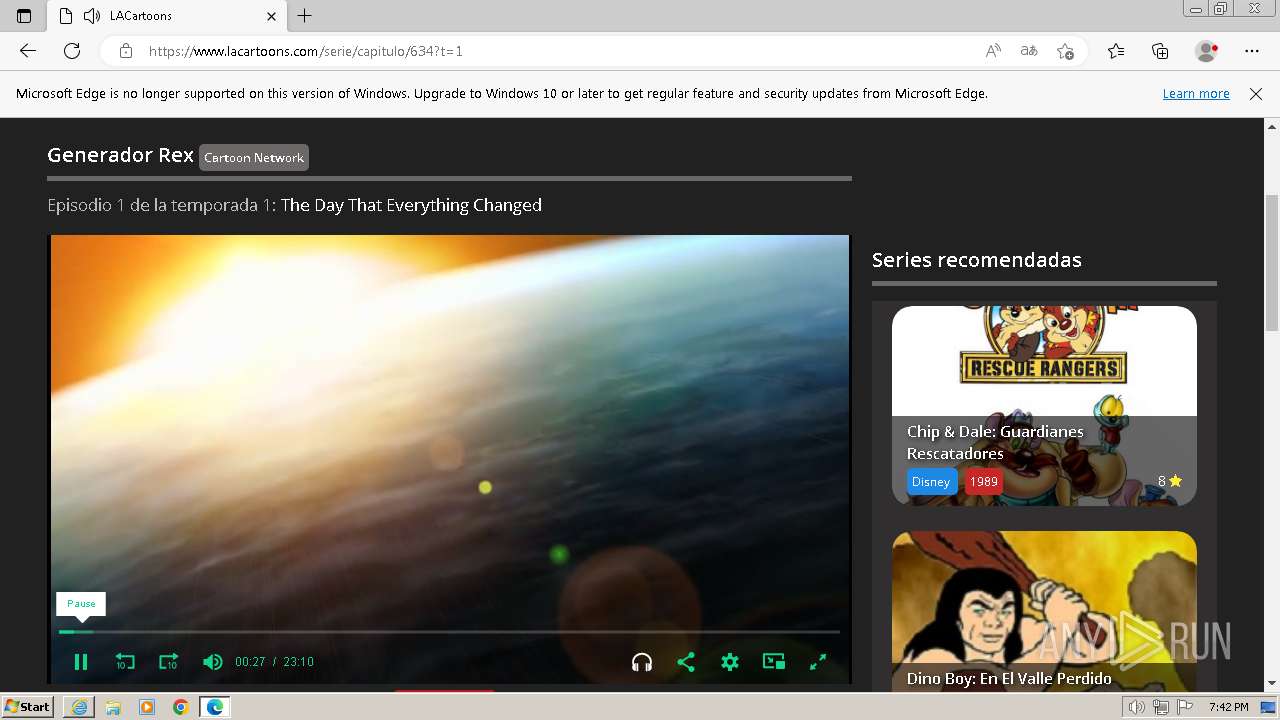Open the Windows Start menu
This screenshot has height=720, width=1280.
coord(28,707)
